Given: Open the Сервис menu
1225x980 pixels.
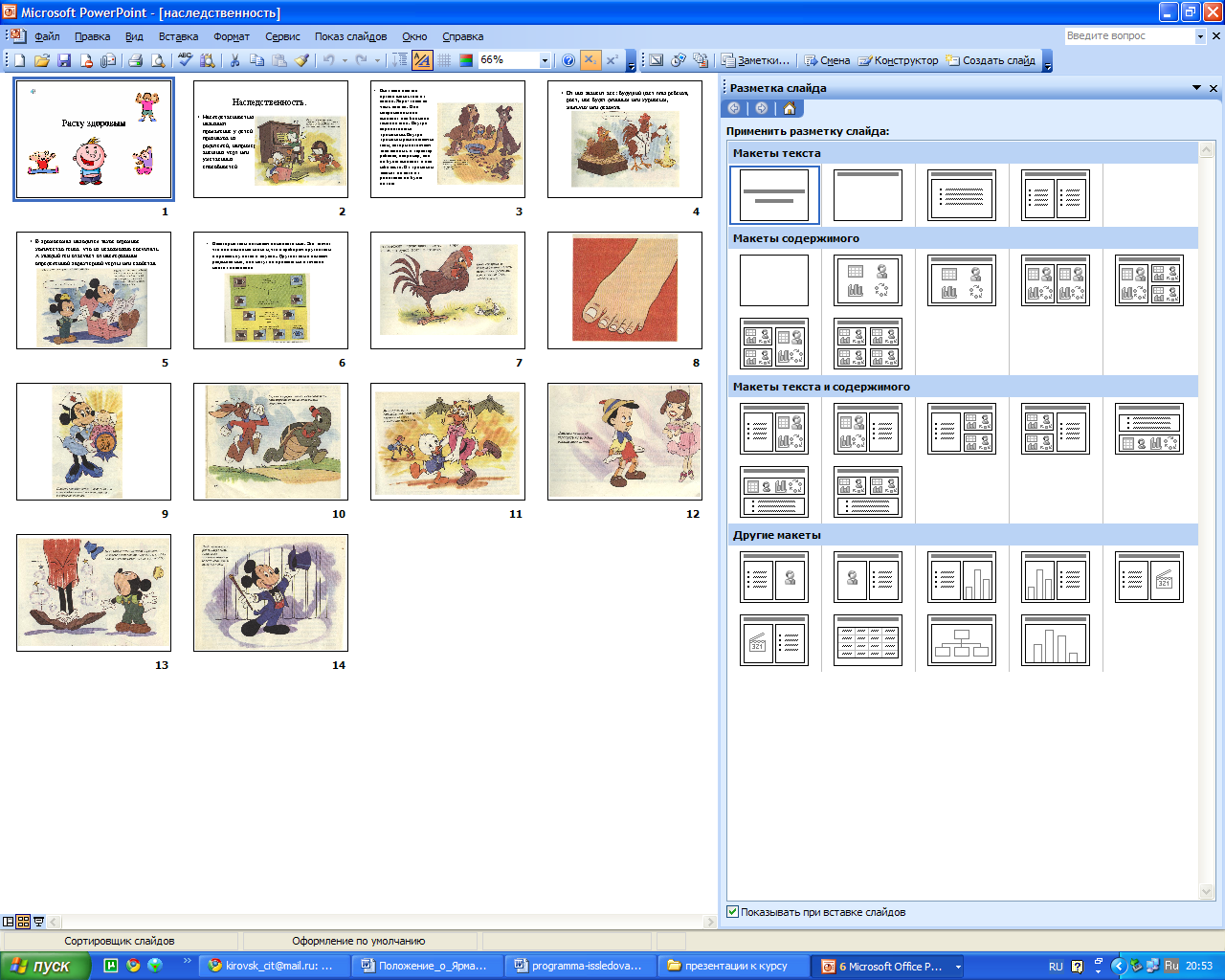Looking at the screenshot, I should click(282, 36).
